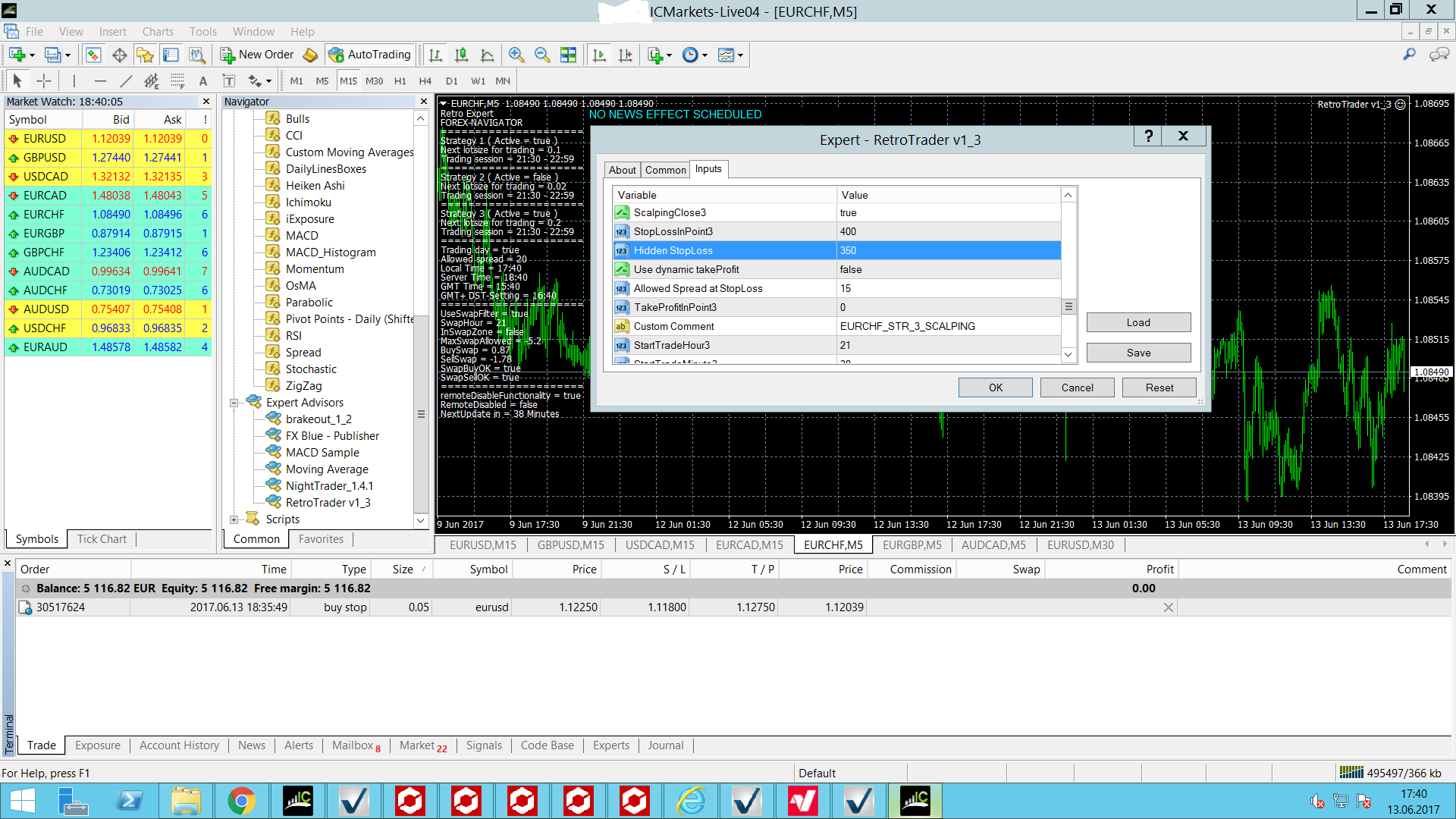Switch to the Common tab in Expert dialog
The width and height of the screenshot is (1456, 819).
tap(665, 170)
